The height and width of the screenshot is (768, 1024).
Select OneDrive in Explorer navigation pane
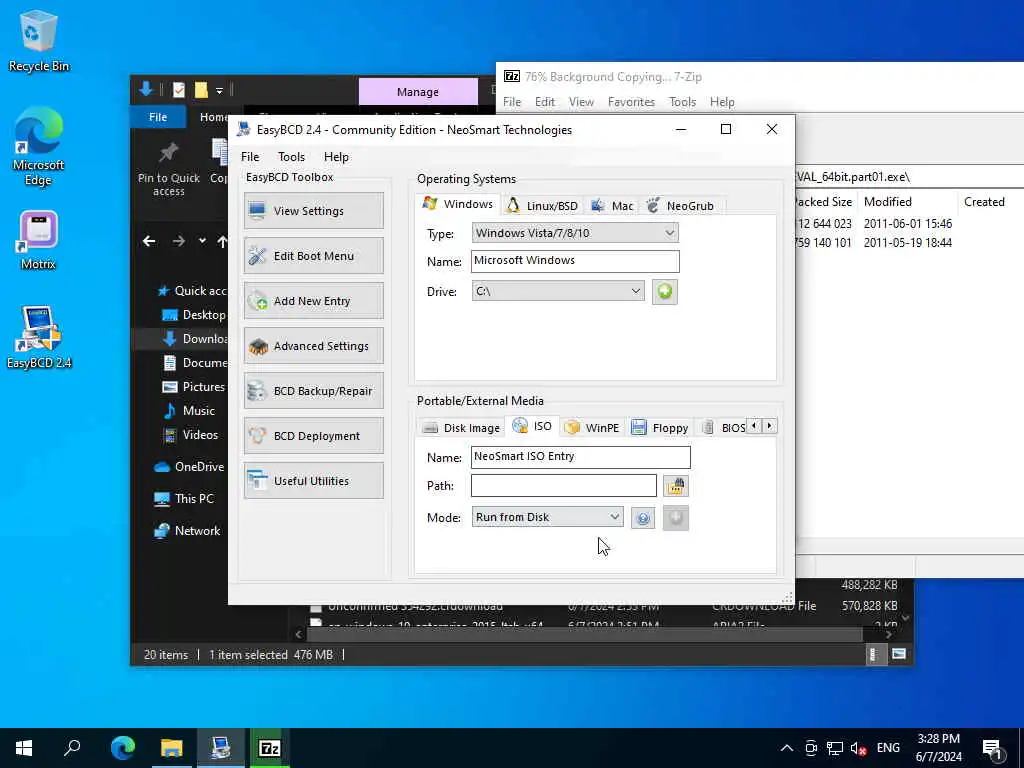[x=189, y=467]
